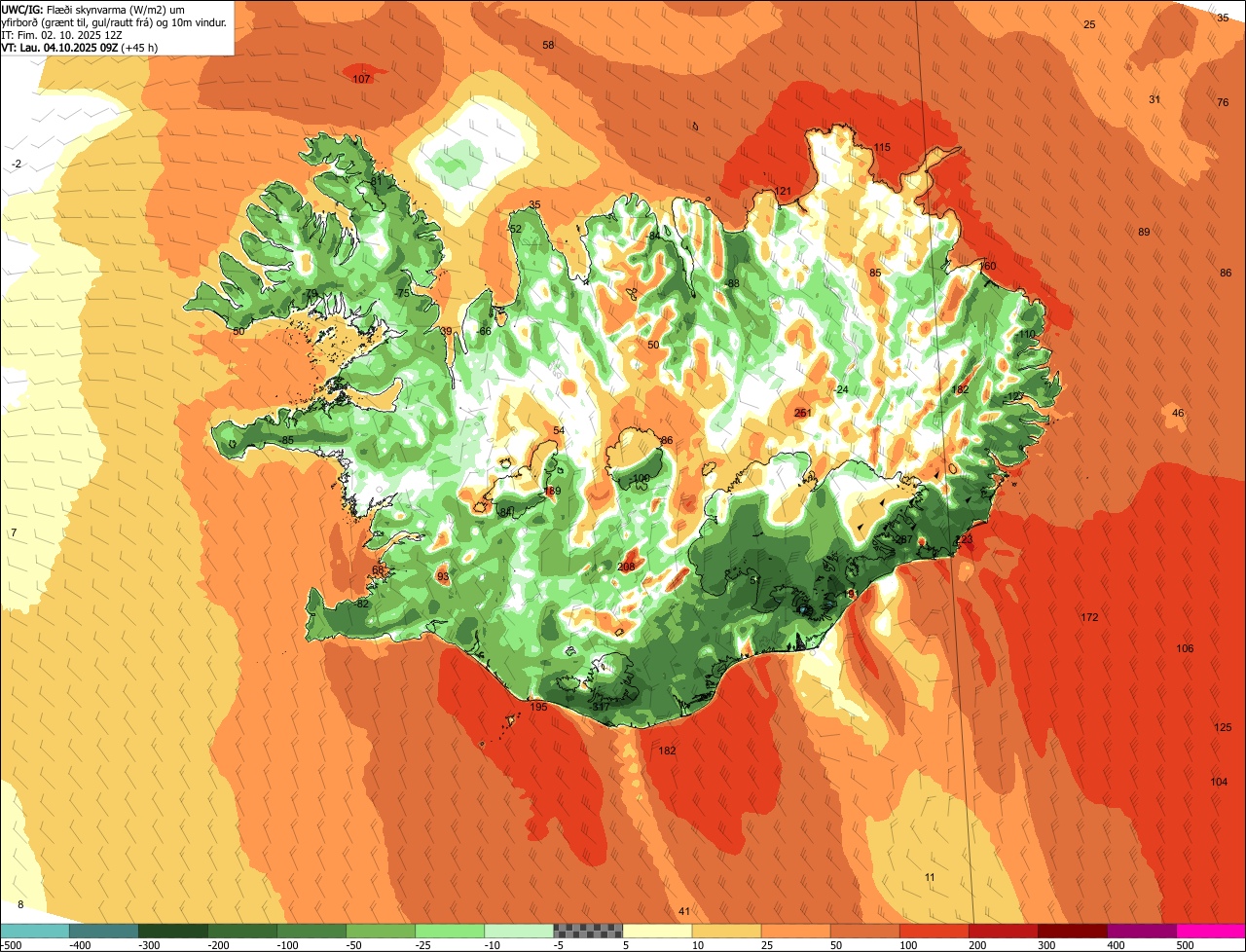Click the 'VT: Lau. 04.10.2025 09Z' line
The width and height of the screenshot is (1246, 952).
point(80,47)
